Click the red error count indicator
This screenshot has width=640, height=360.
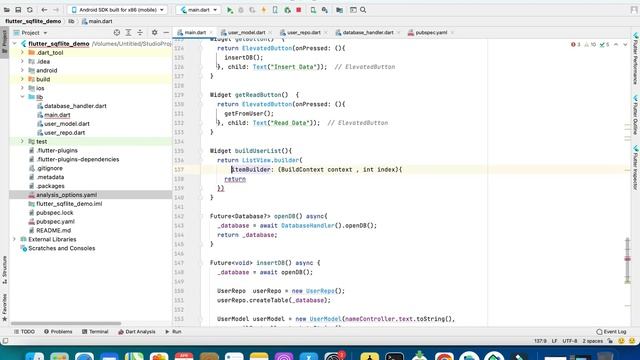click(576, 44)
